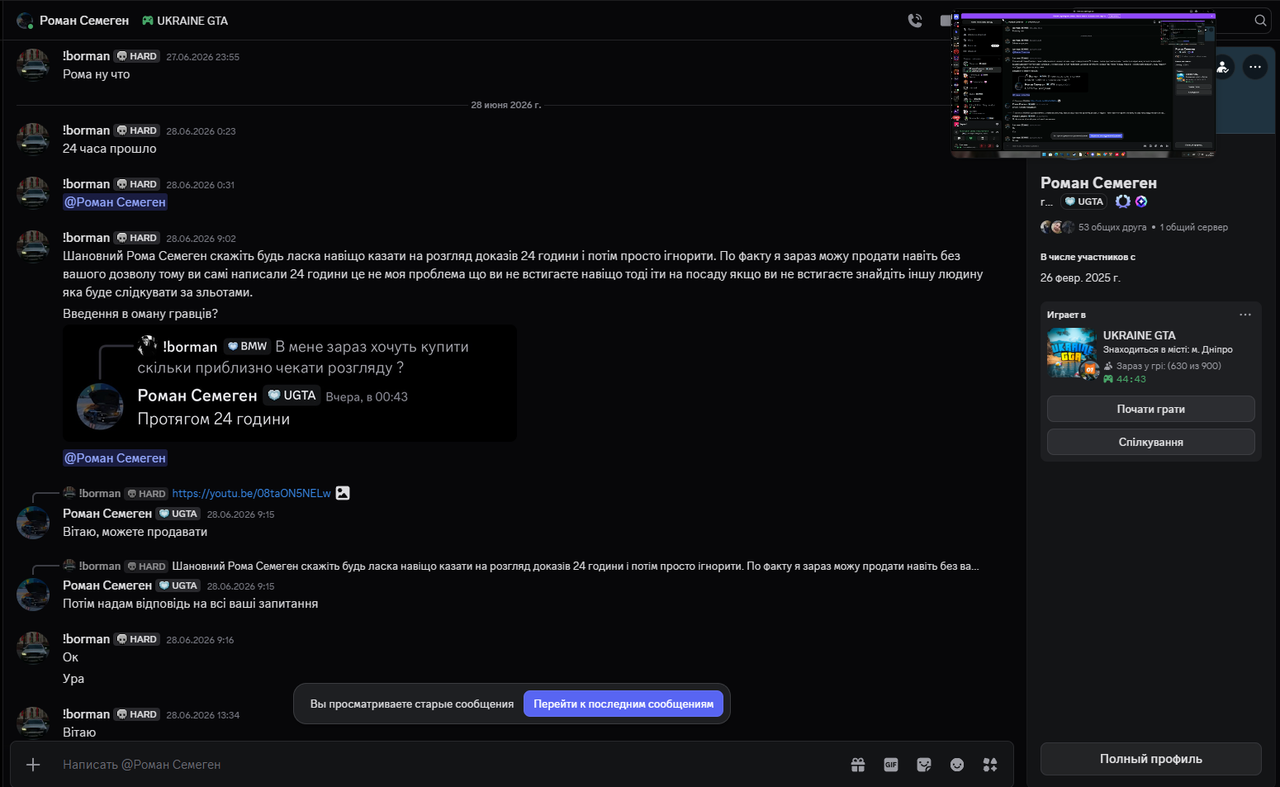Open the apps launcher icon in the message bar
The height and width of the screenshot is (787, 1280).
pyautogui.click(x=990, y=764)
